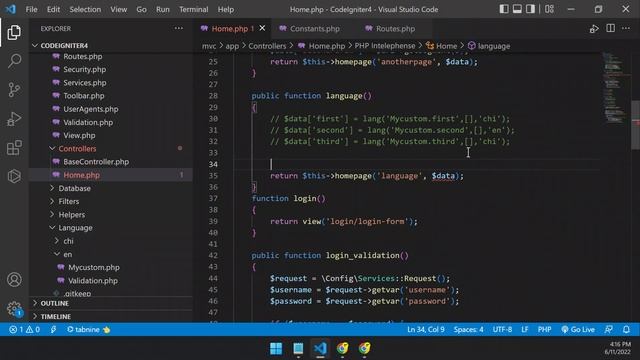
Task: Open editor More Actions ellipsis
Action: click(x=626, y=28)
